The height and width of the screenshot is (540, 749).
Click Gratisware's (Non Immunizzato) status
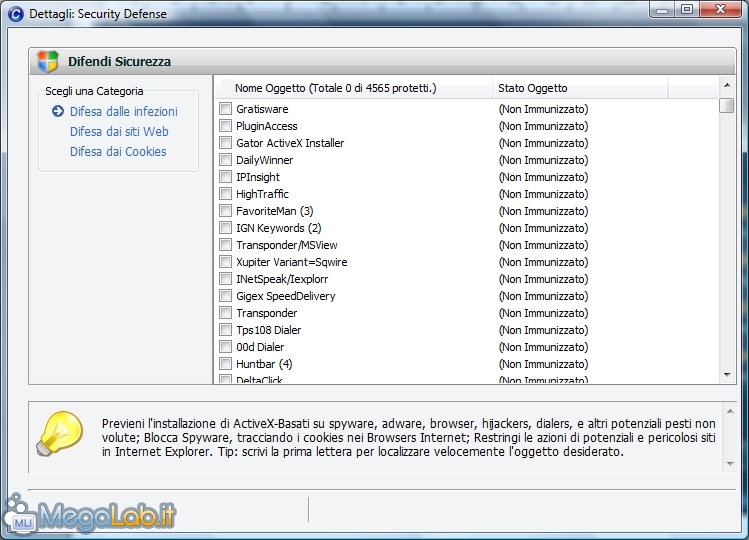[x=543, y=109]
